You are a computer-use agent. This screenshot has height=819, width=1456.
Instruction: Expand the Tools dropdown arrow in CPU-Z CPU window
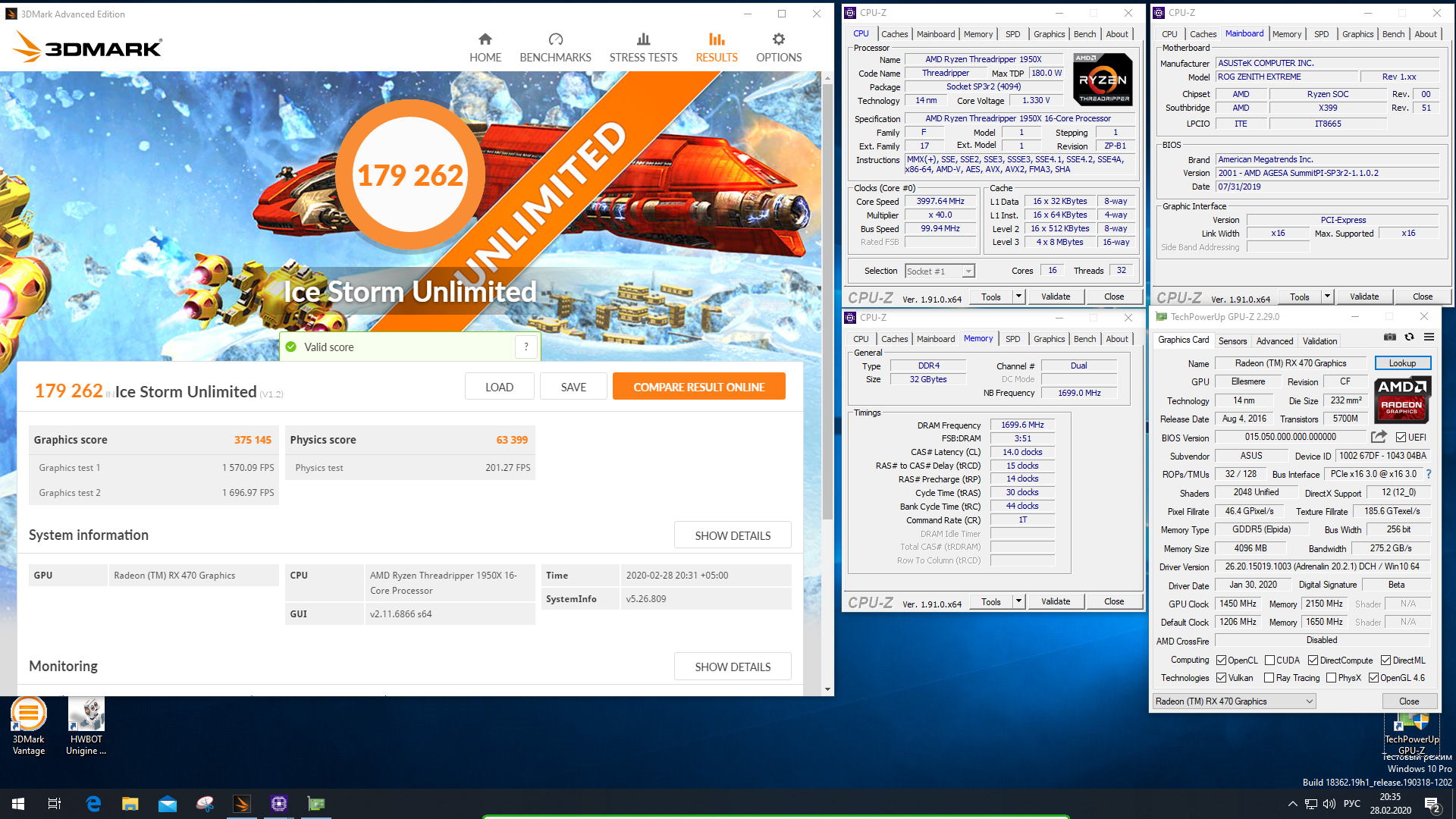(x=1018, y=297)
